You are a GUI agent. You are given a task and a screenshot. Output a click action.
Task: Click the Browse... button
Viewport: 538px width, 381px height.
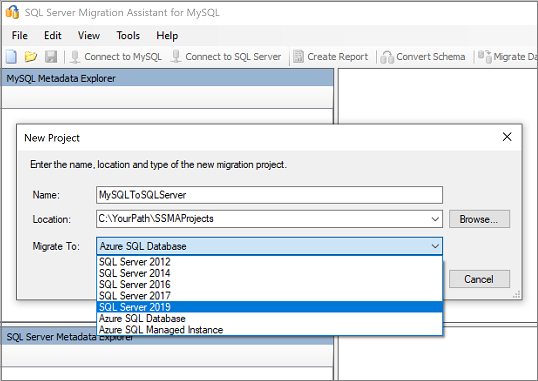point(479,219)
